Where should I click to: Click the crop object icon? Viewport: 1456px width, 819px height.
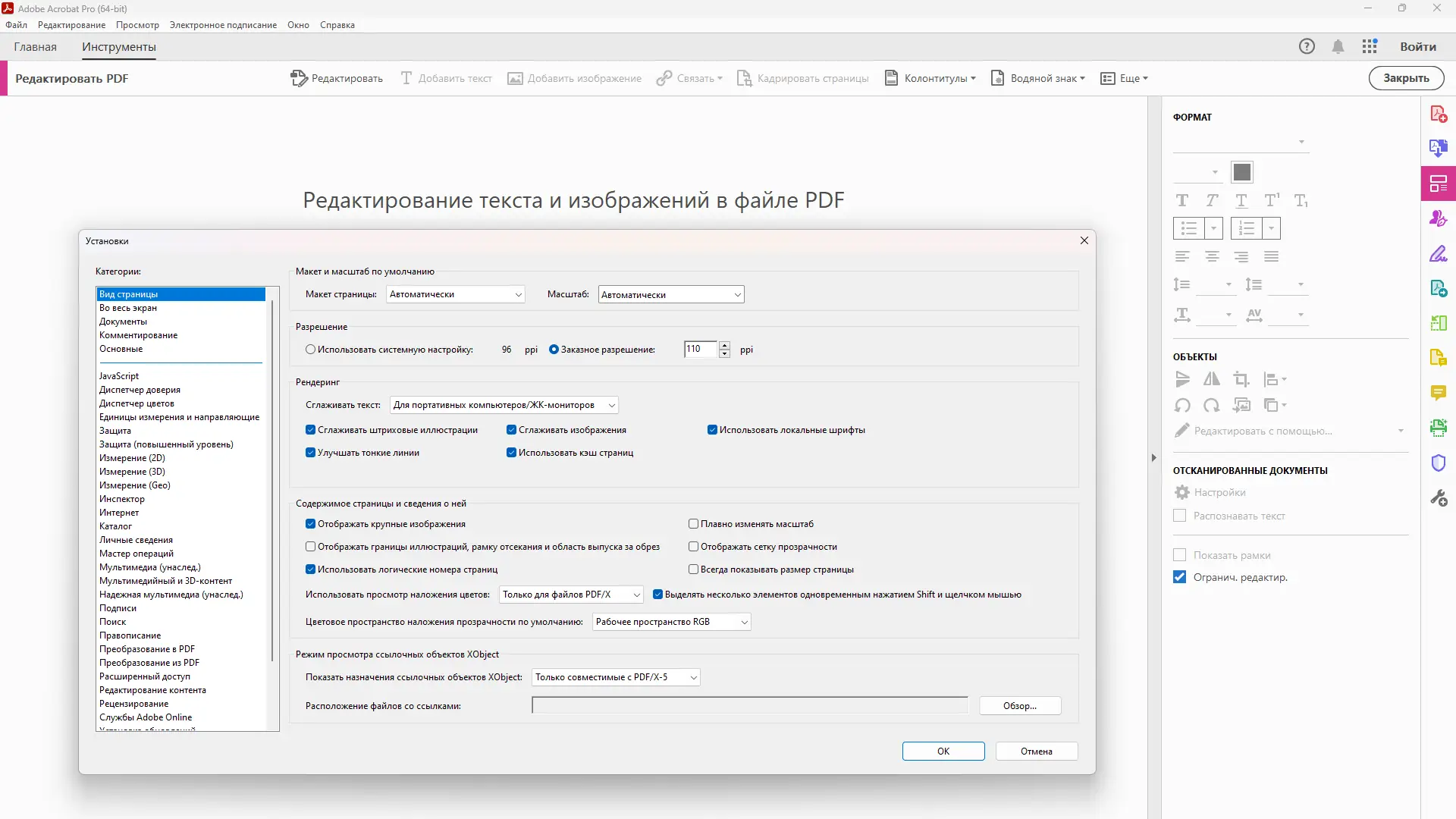tap(1241, 379)
